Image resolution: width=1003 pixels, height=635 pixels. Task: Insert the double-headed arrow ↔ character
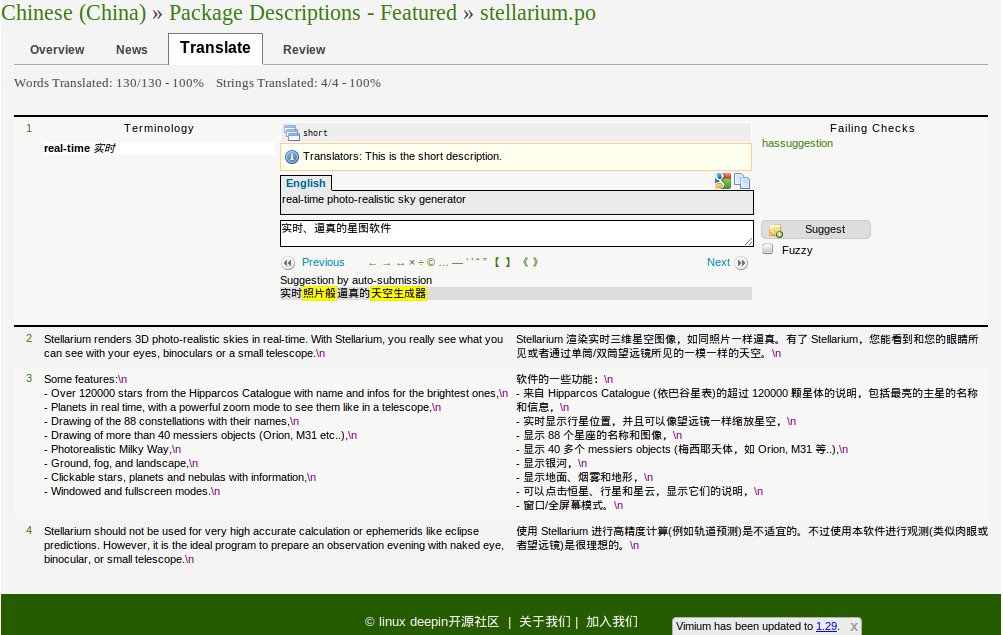coord(400,263)
